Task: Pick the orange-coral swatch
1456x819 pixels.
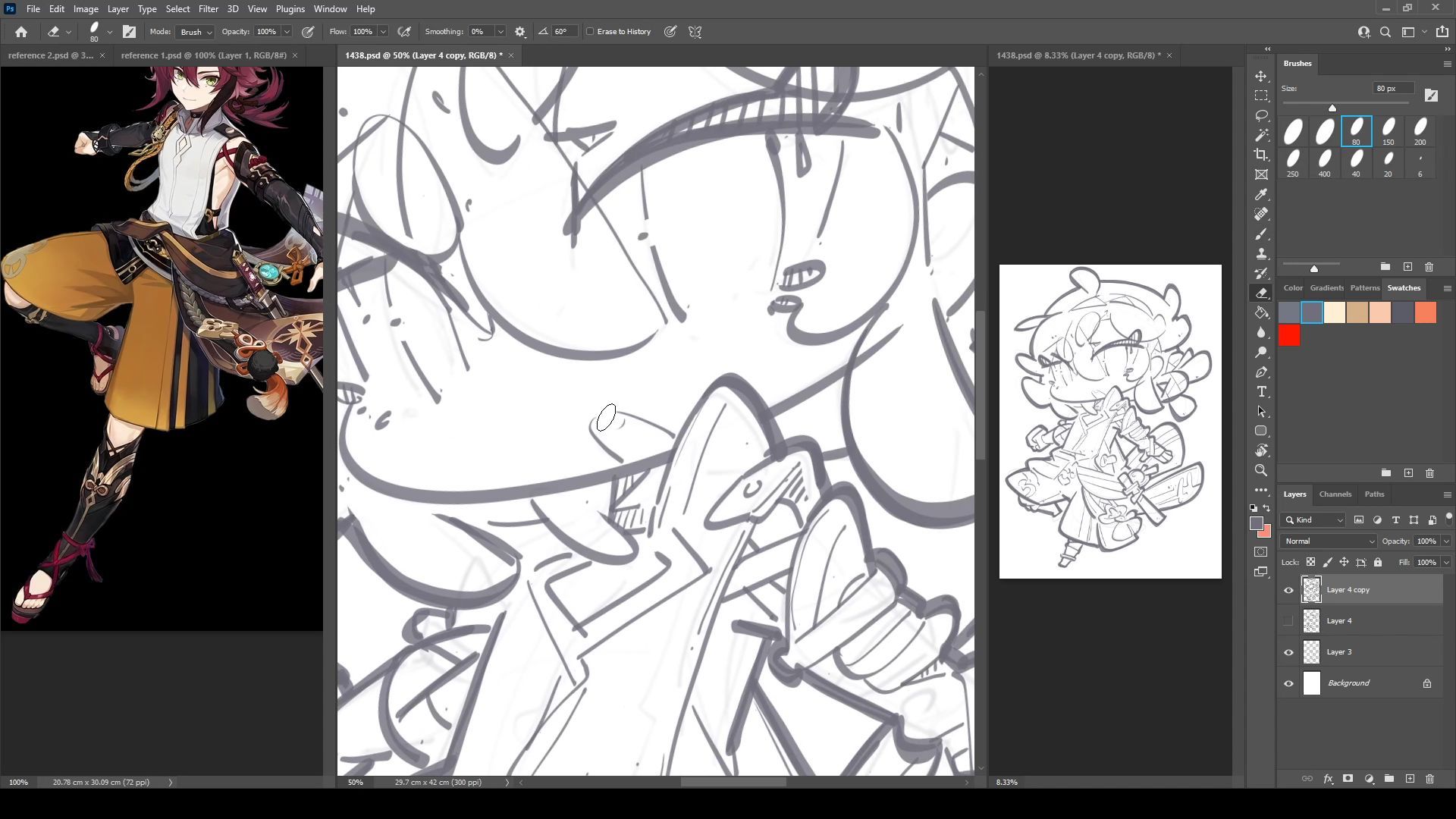Action: tap(1425, 312)
